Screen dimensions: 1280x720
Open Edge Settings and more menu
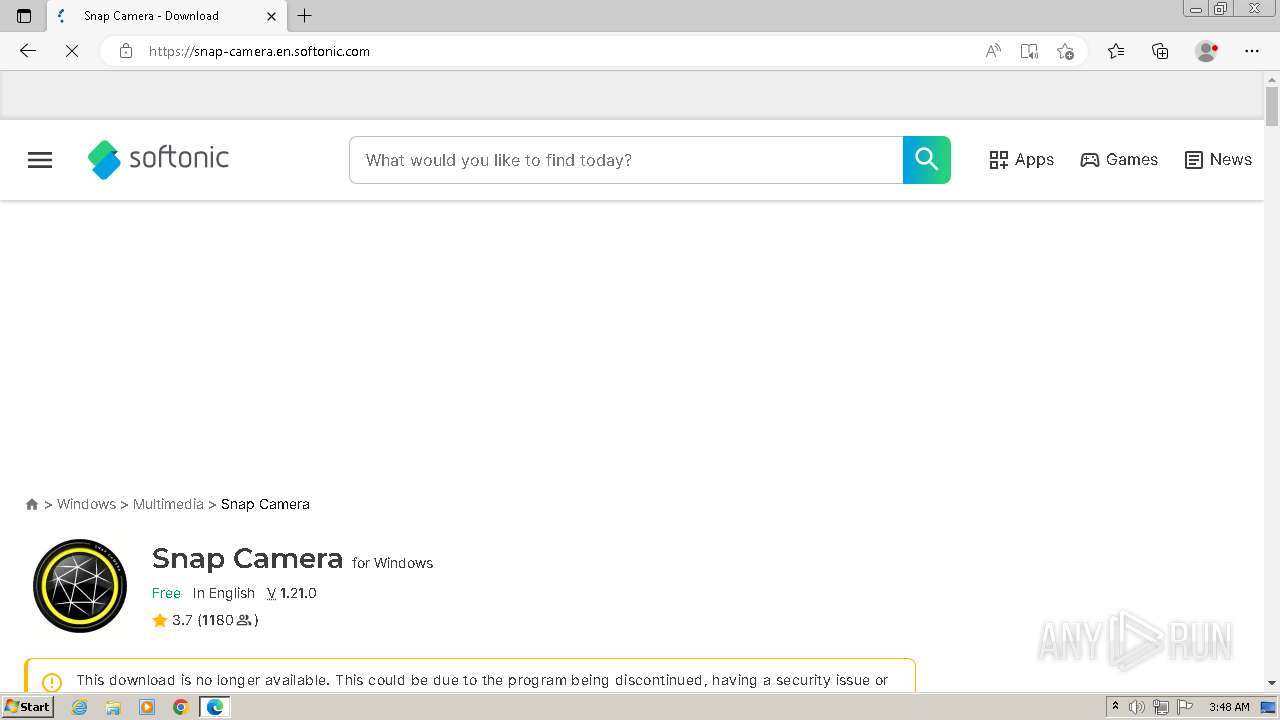1252,51
